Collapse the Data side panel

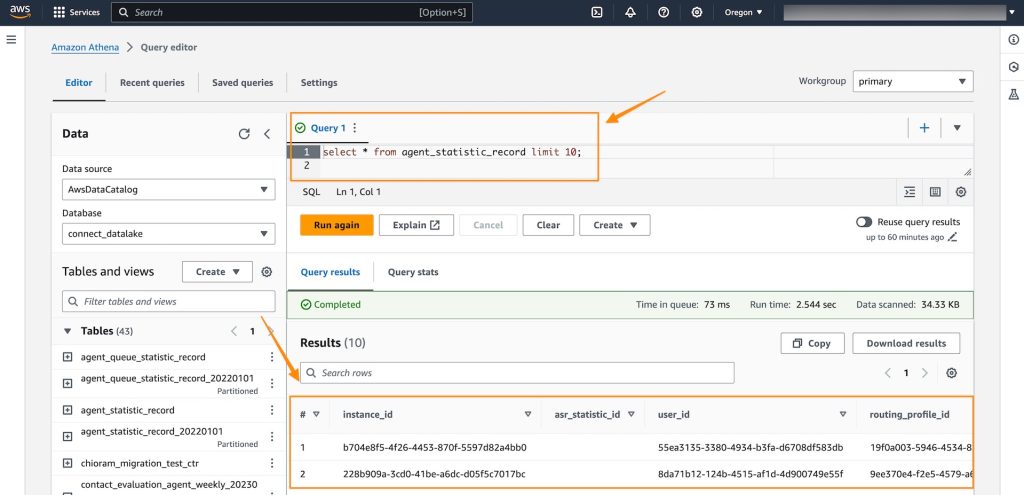tap(267, 134)
